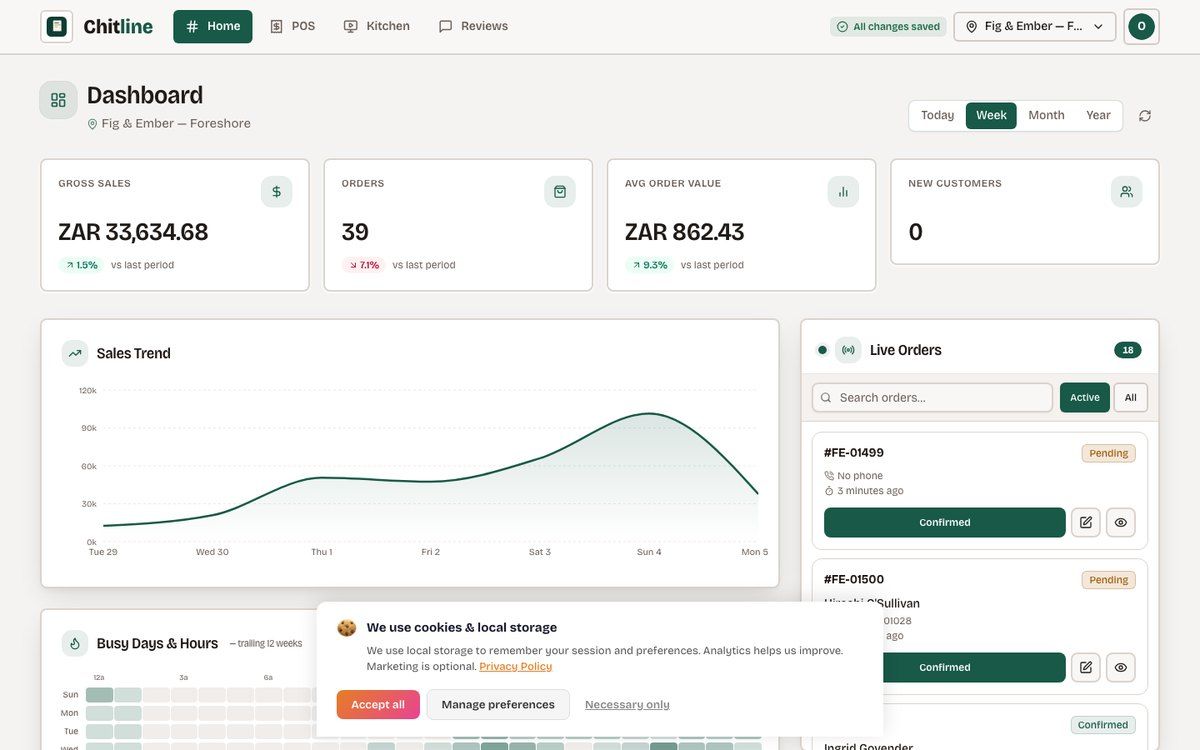Click the avg order value ZAR 862.43
This screenshot has height=750, width=1200.
(x=685, y=232)
